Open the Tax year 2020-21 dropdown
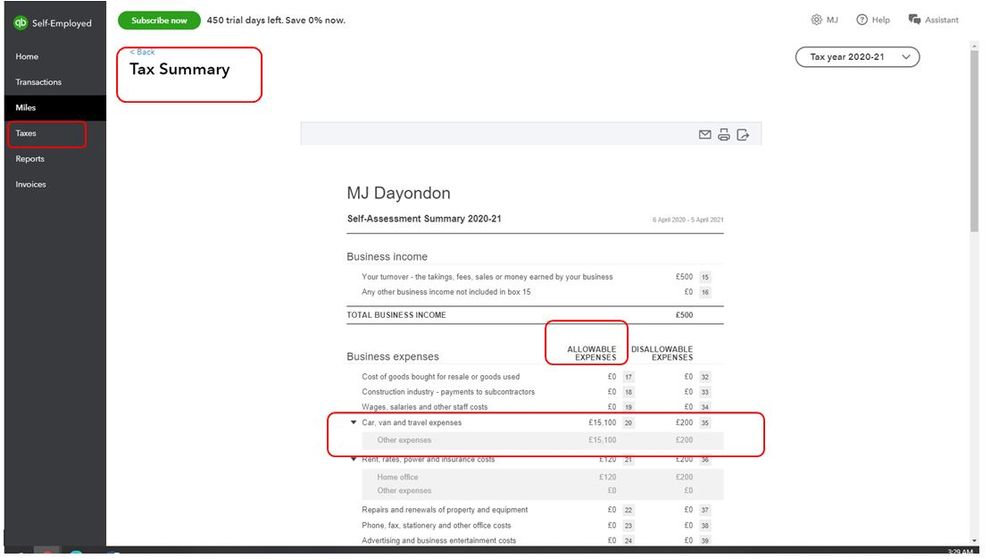 coord(857,57)
